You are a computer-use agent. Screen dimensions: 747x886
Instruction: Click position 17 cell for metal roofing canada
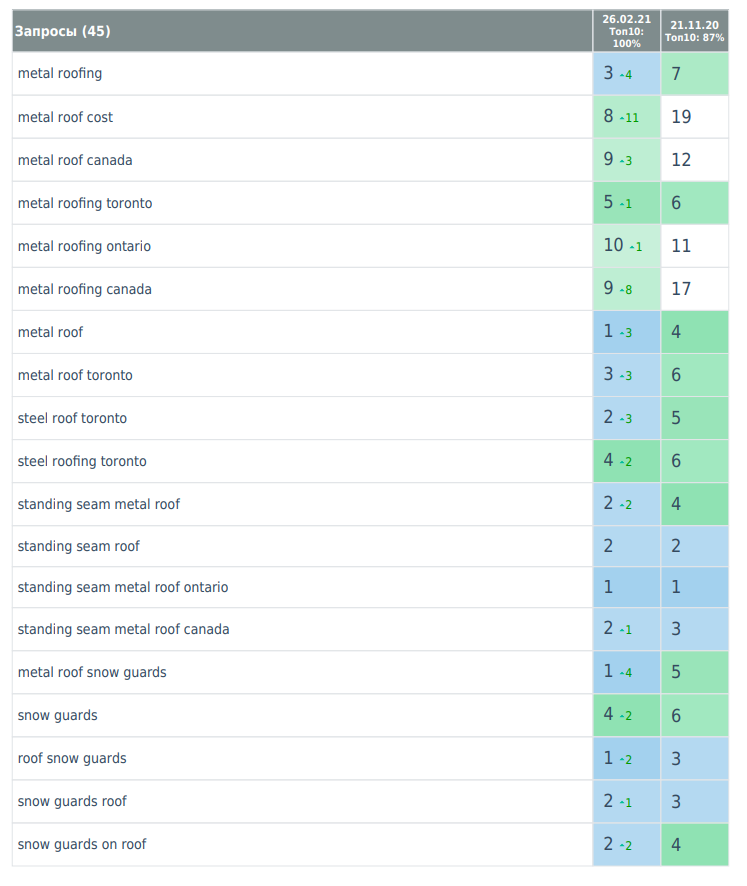pos(695,289)
